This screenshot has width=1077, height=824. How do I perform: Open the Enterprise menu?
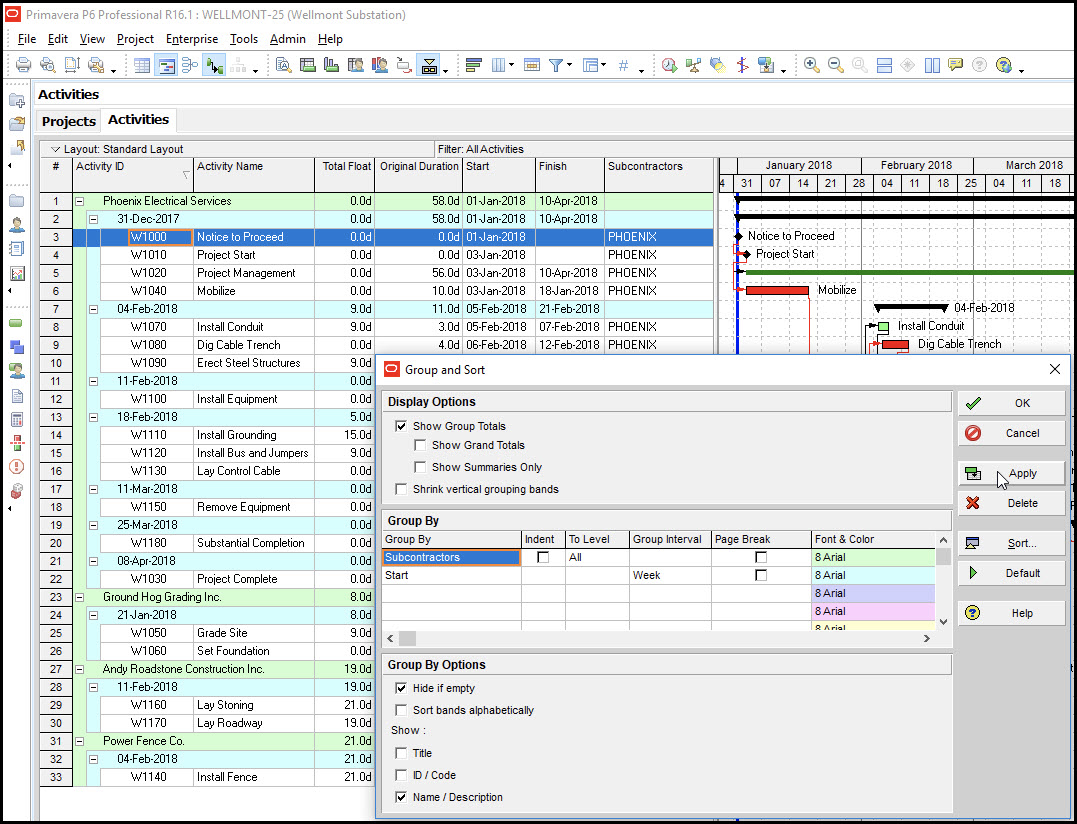[x=191, y=39]
